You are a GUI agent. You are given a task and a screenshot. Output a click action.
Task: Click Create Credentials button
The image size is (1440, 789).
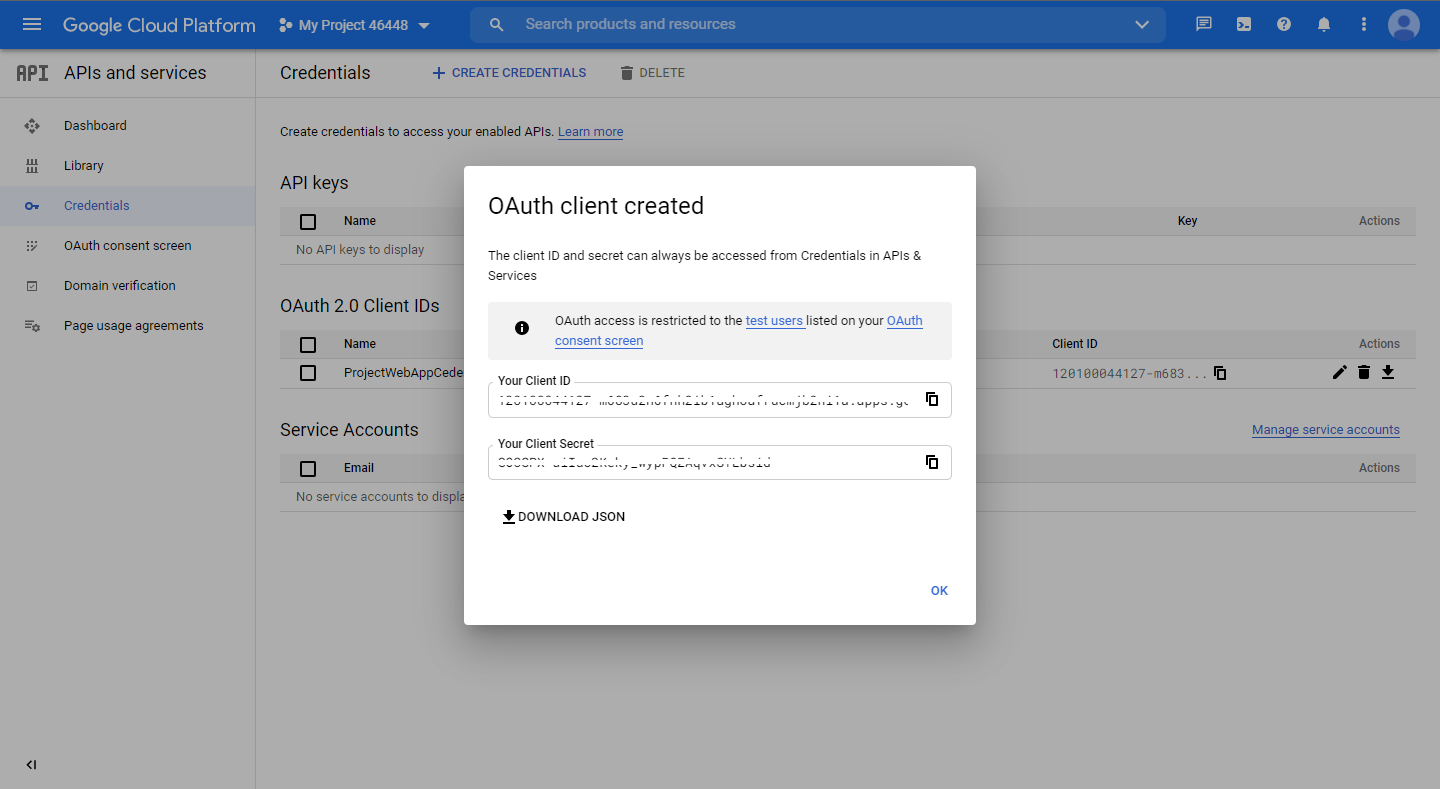(x=509, y=73)
